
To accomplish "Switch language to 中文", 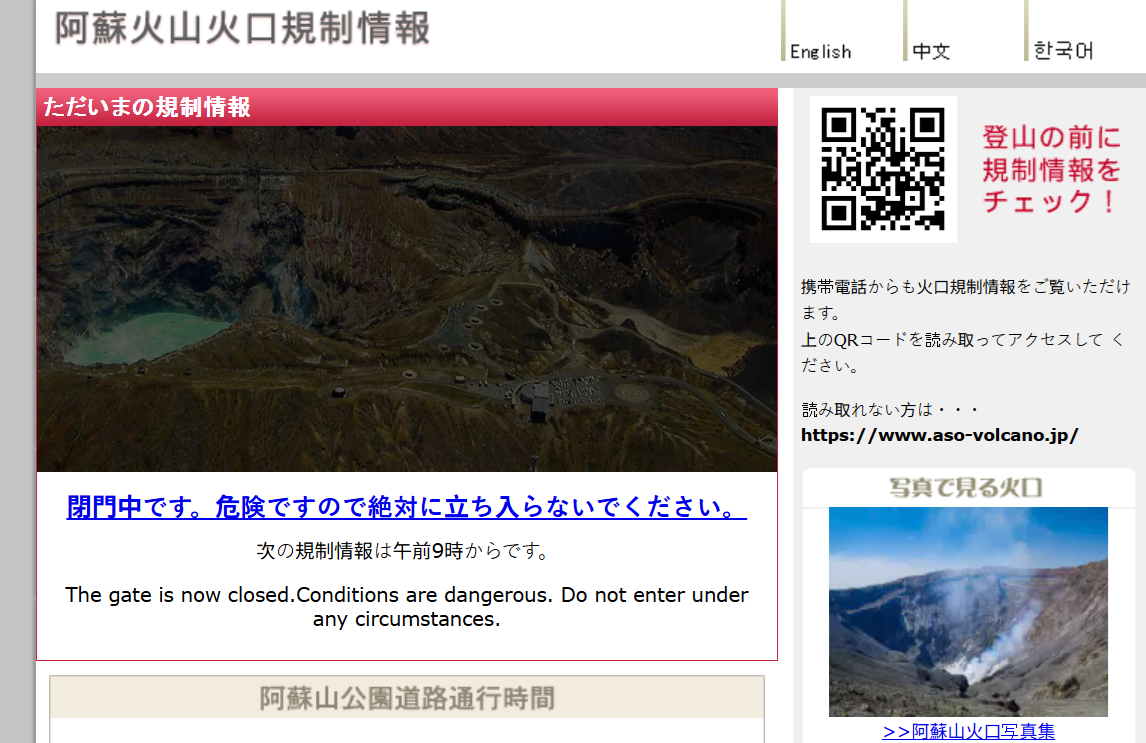I will [931, 51].
